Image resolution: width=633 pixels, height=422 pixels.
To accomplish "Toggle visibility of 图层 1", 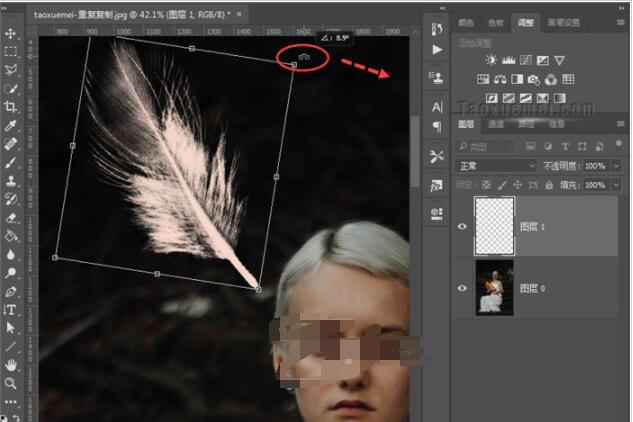I will (462, 227).
